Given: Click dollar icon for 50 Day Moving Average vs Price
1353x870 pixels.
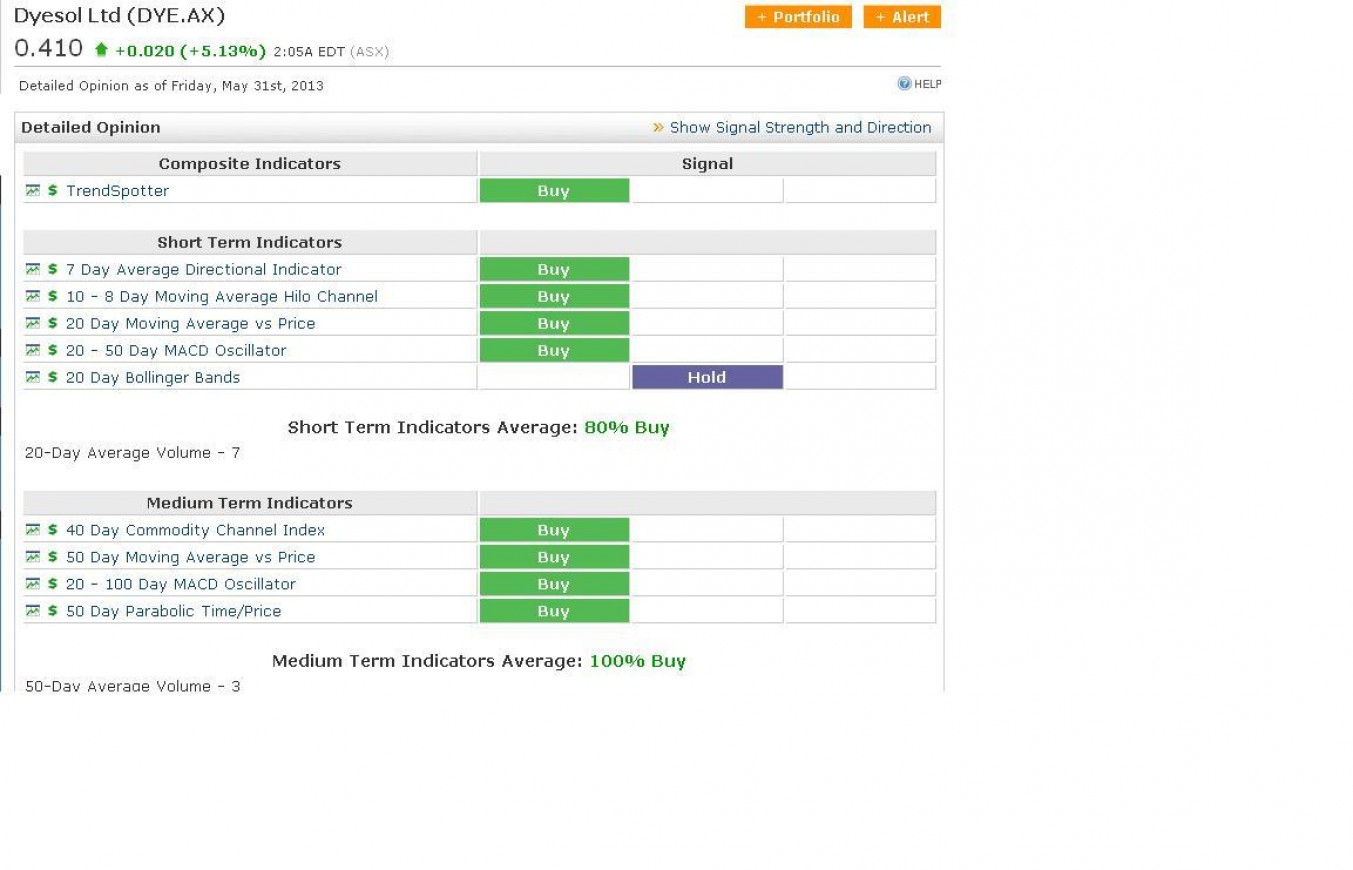Looking at the screenshot, I should tap(53, 557).
